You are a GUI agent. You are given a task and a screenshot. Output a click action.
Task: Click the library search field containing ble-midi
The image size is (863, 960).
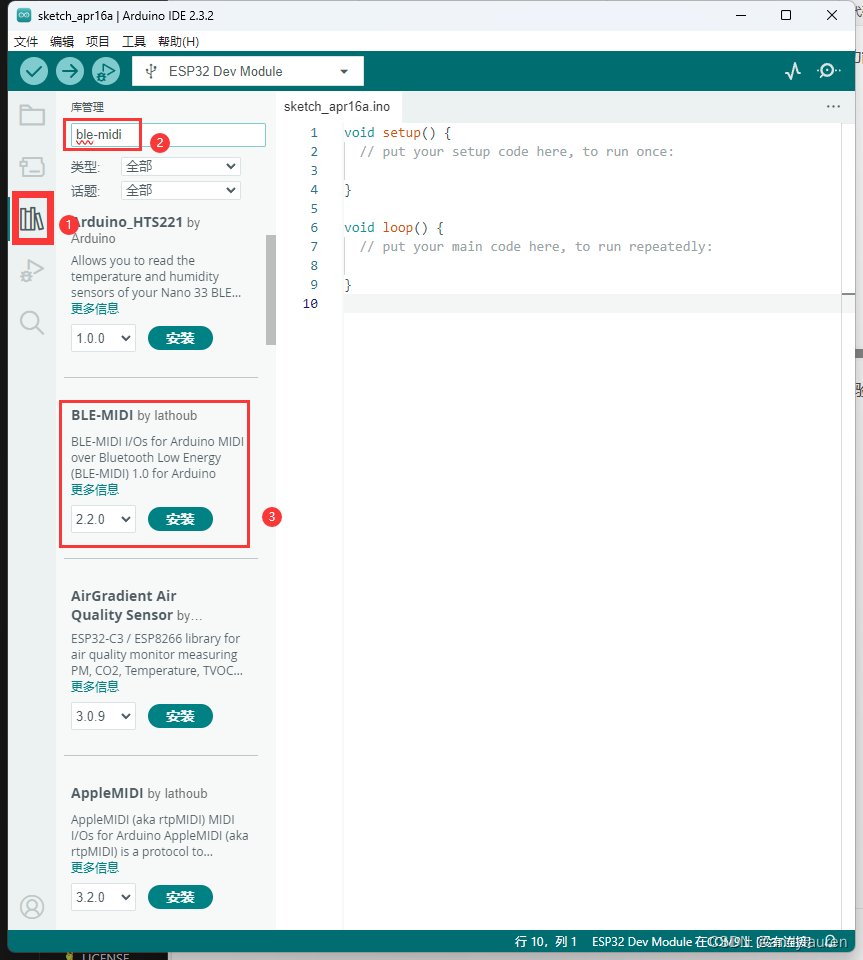pyautogui.click(x=168, y=135)
